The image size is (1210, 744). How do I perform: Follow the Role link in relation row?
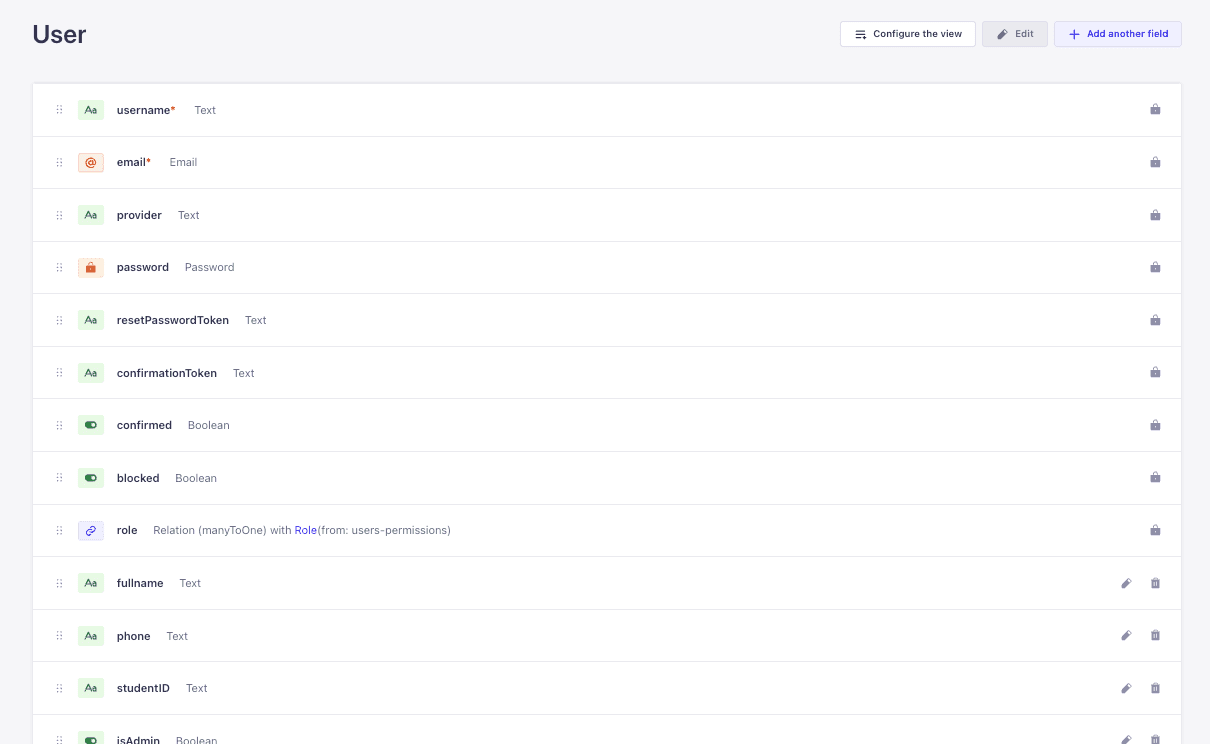pos(305,530)
